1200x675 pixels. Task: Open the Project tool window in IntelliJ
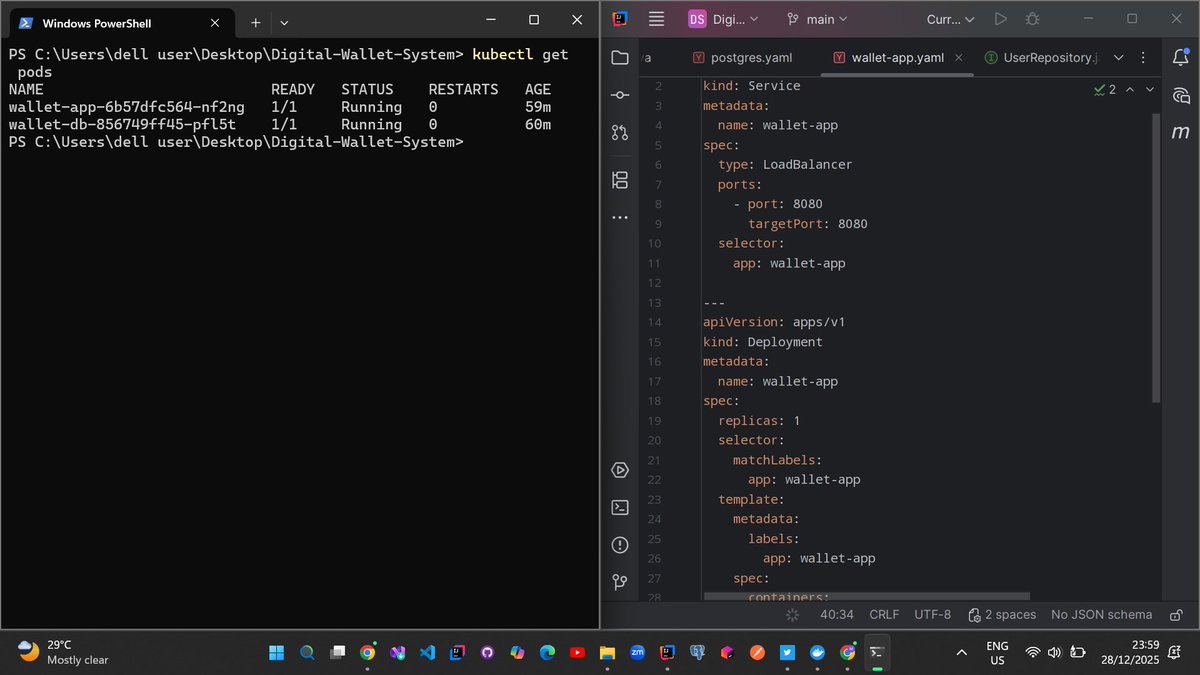coord(620,58)
